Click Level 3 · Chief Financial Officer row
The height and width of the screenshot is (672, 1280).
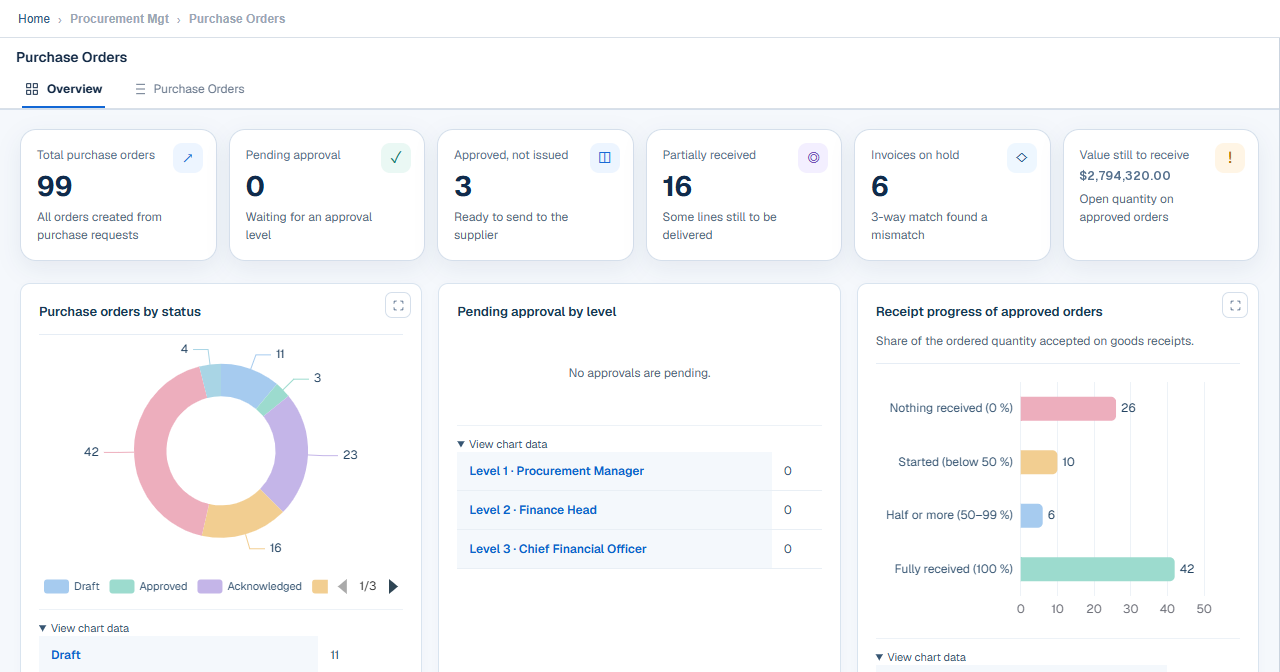pos(639,549)
